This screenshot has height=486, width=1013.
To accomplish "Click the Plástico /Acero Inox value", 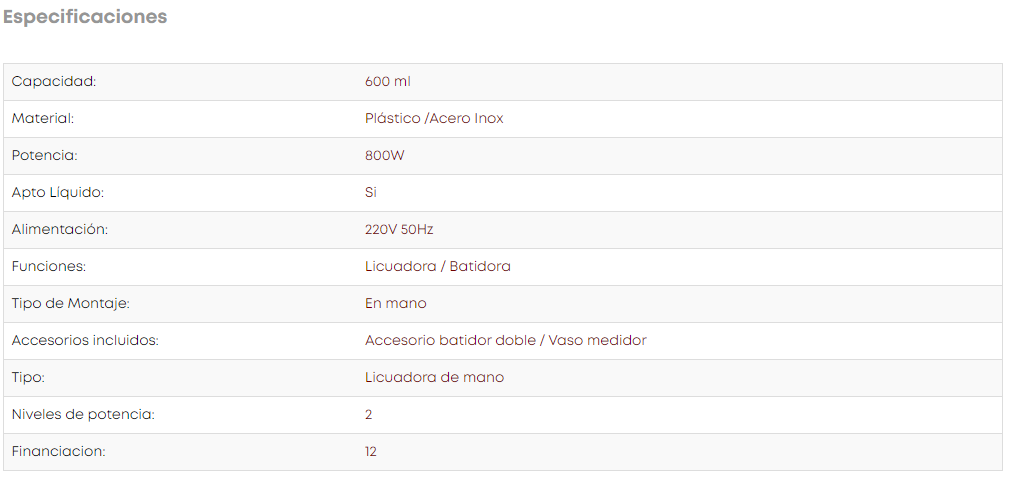I will coord(434,119).
